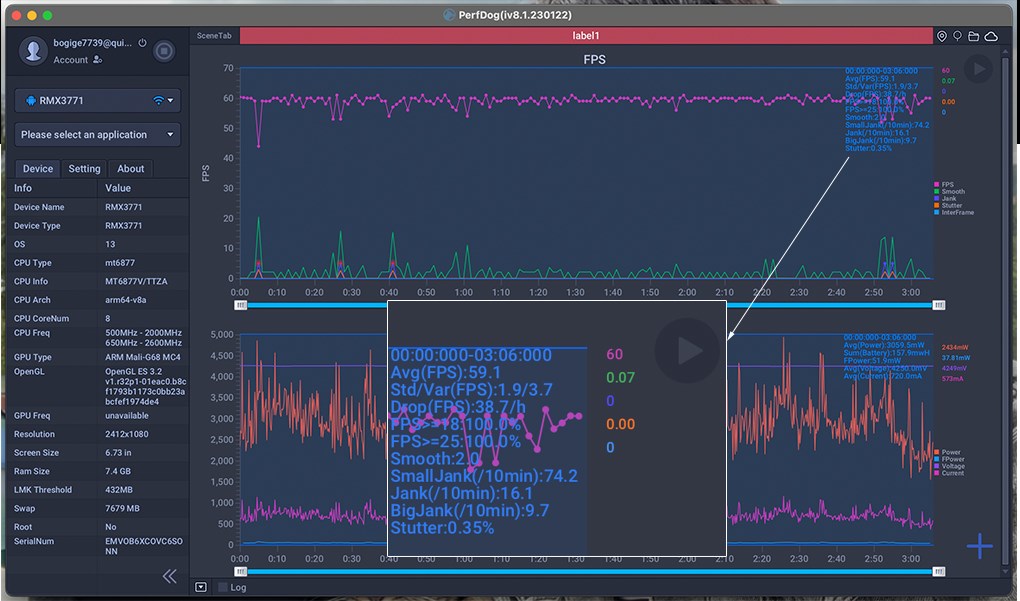Image resolution: width=1020 pixels, height=601 pixels.
Task: Switch to the Setting tab
Action: [85, 168]
